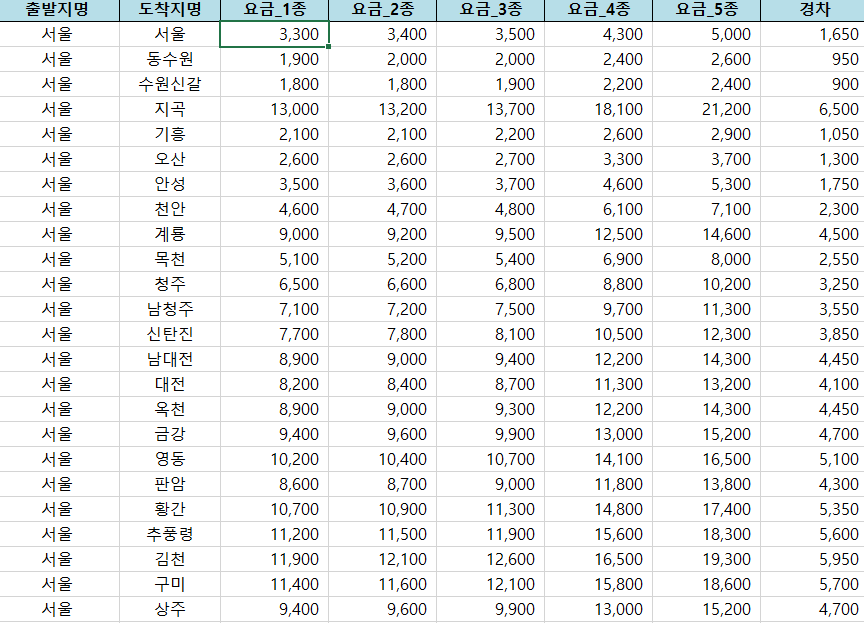Click the 13,000 cell in 지곡 row
Image resolution: width=864 pixels, height=623 pixels.
point(274,109)
